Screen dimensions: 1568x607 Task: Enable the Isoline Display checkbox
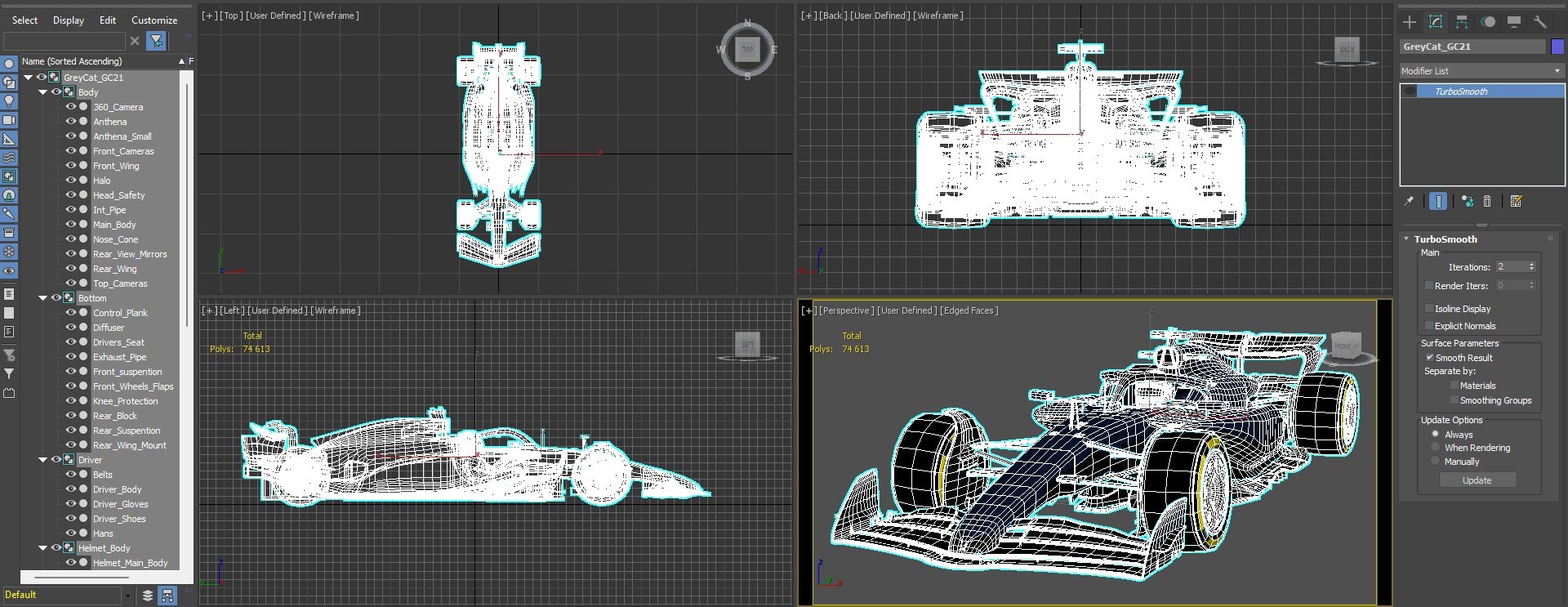(1429, 309)
